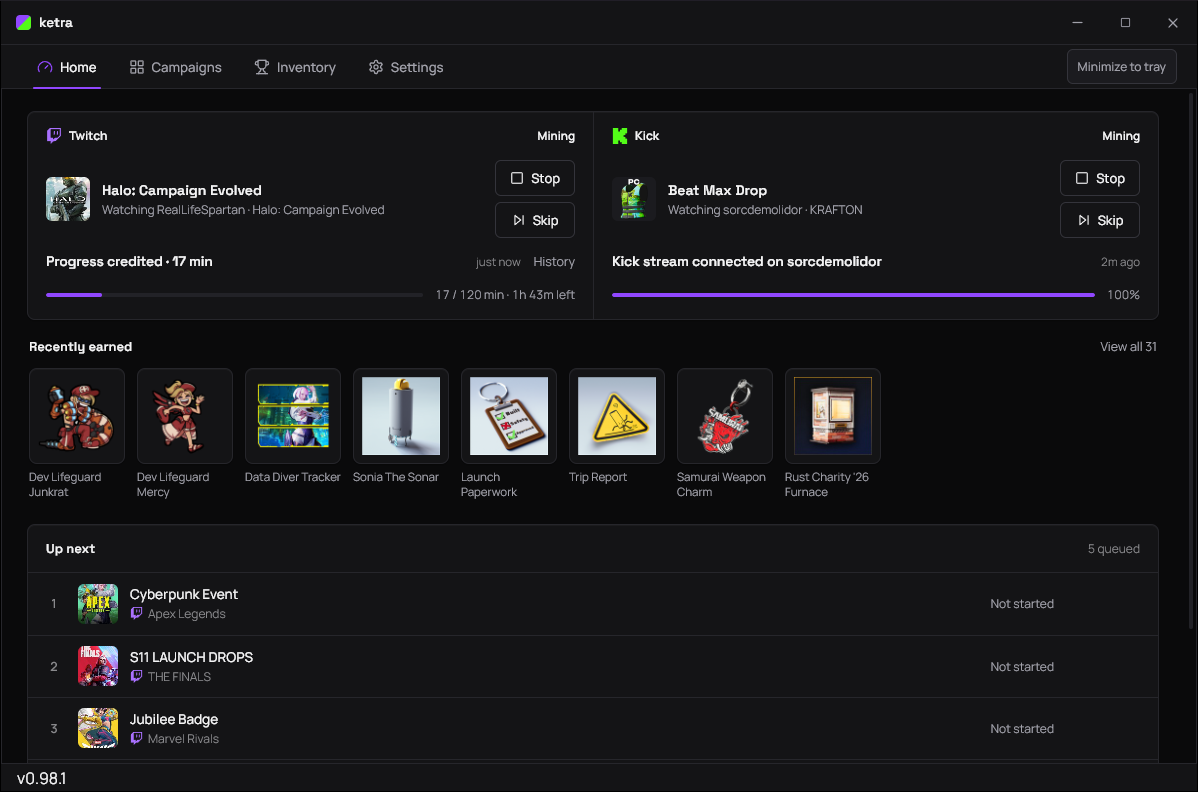Go to the Settings tab
The image size is (1198, 792).
[406, 67]
